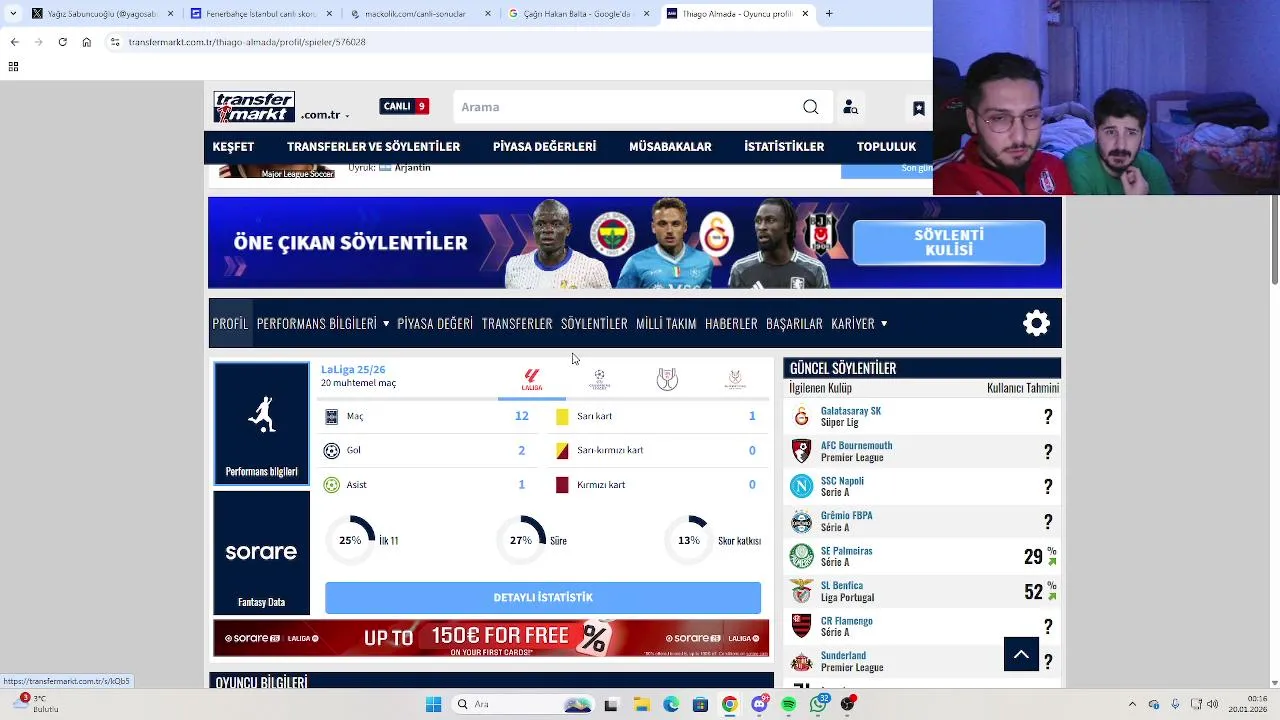Reload the page with refresh icon

(x=62, y=42)
